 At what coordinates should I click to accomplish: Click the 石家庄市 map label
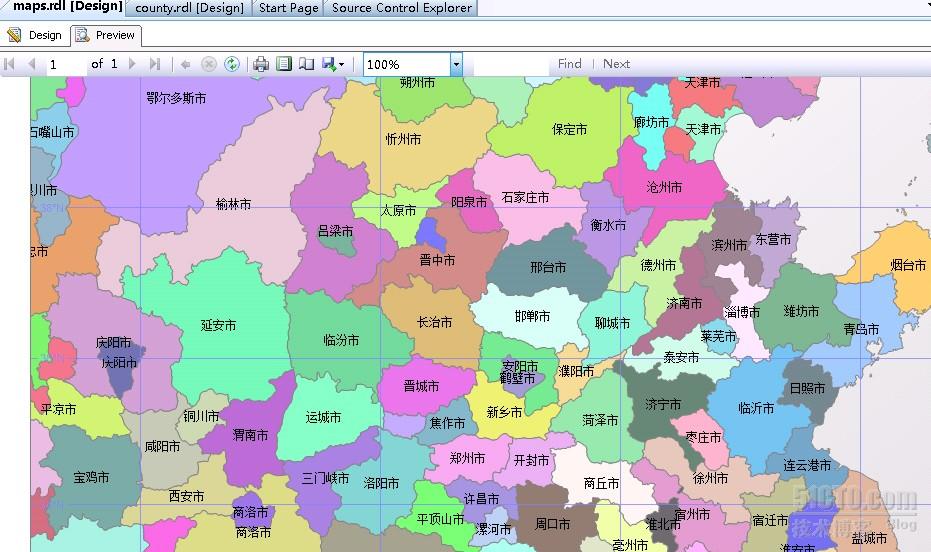click(525, 197)
